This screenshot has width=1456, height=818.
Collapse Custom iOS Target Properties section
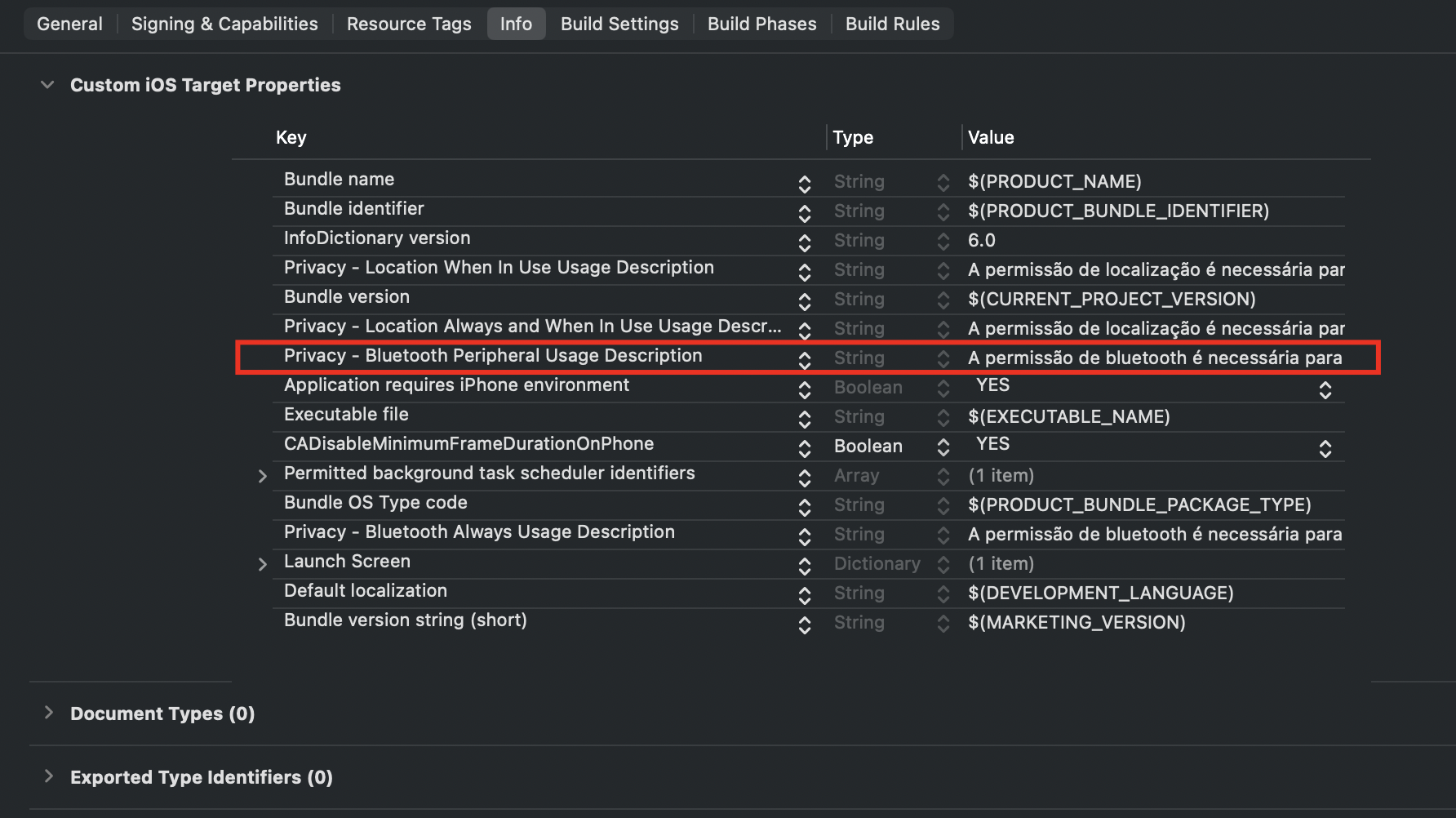coord(47,85)
